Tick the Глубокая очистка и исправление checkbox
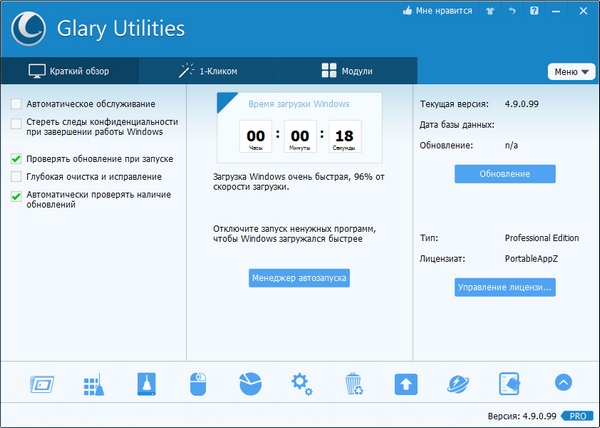The width and height of the screenshot is (600, 428). coord(16,176)
